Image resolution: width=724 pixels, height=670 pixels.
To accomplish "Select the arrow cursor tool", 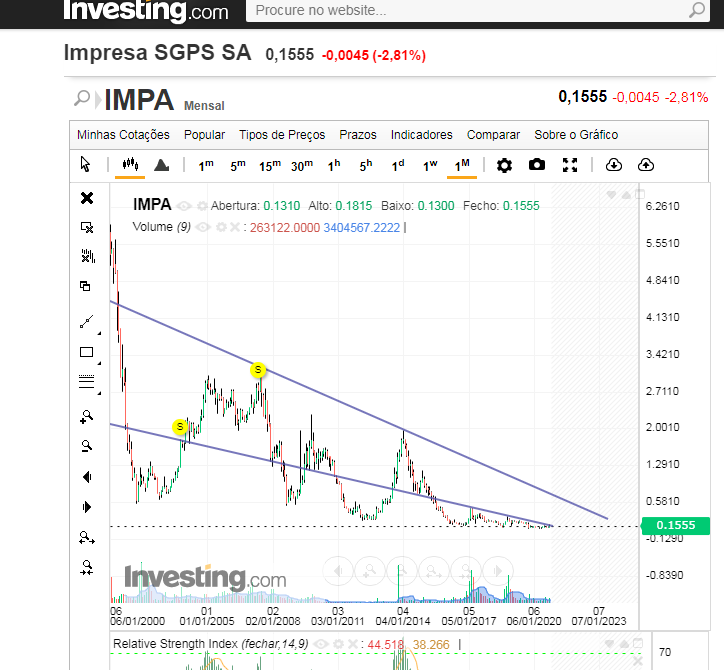I will click(x=85, y=164).
